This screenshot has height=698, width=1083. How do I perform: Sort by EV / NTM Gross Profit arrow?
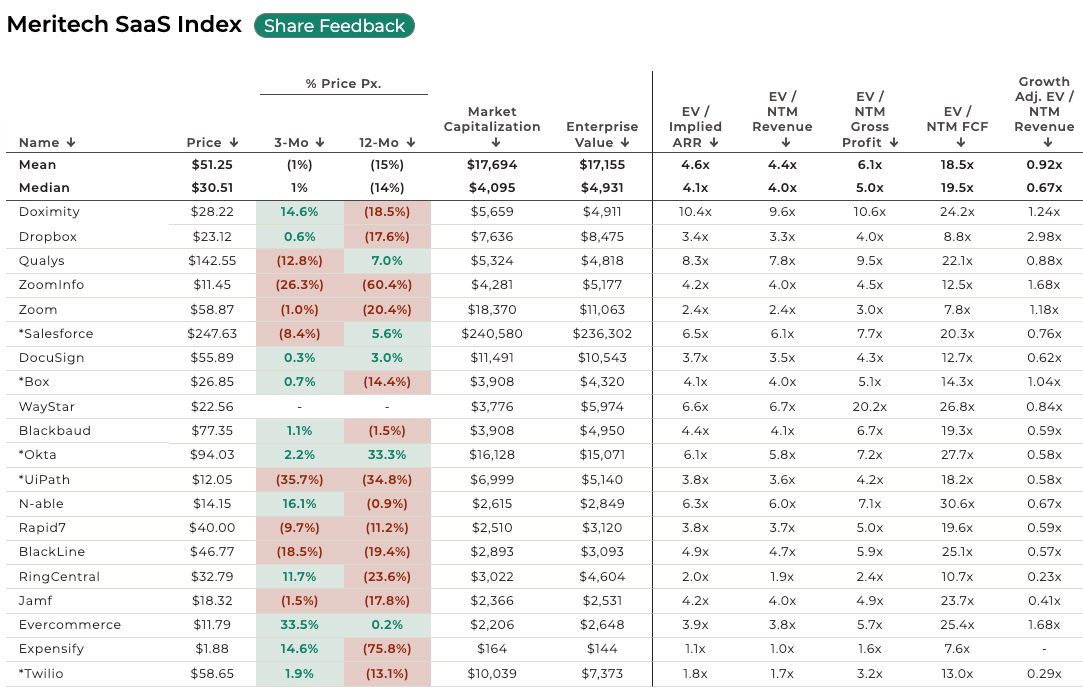click(894, 143)
